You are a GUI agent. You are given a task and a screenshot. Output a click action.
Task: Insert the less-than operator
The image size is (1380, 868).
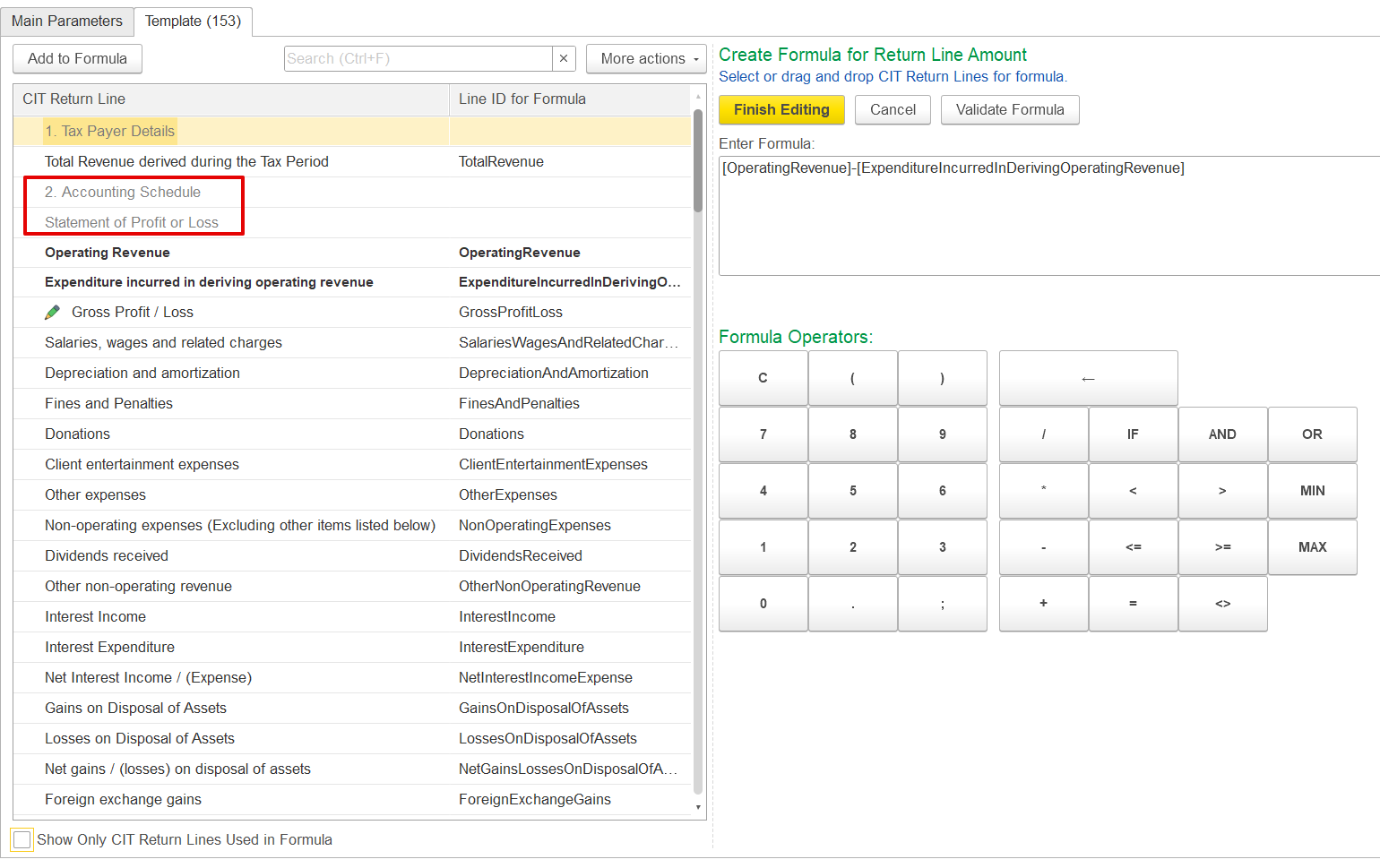pos(1133,491)
